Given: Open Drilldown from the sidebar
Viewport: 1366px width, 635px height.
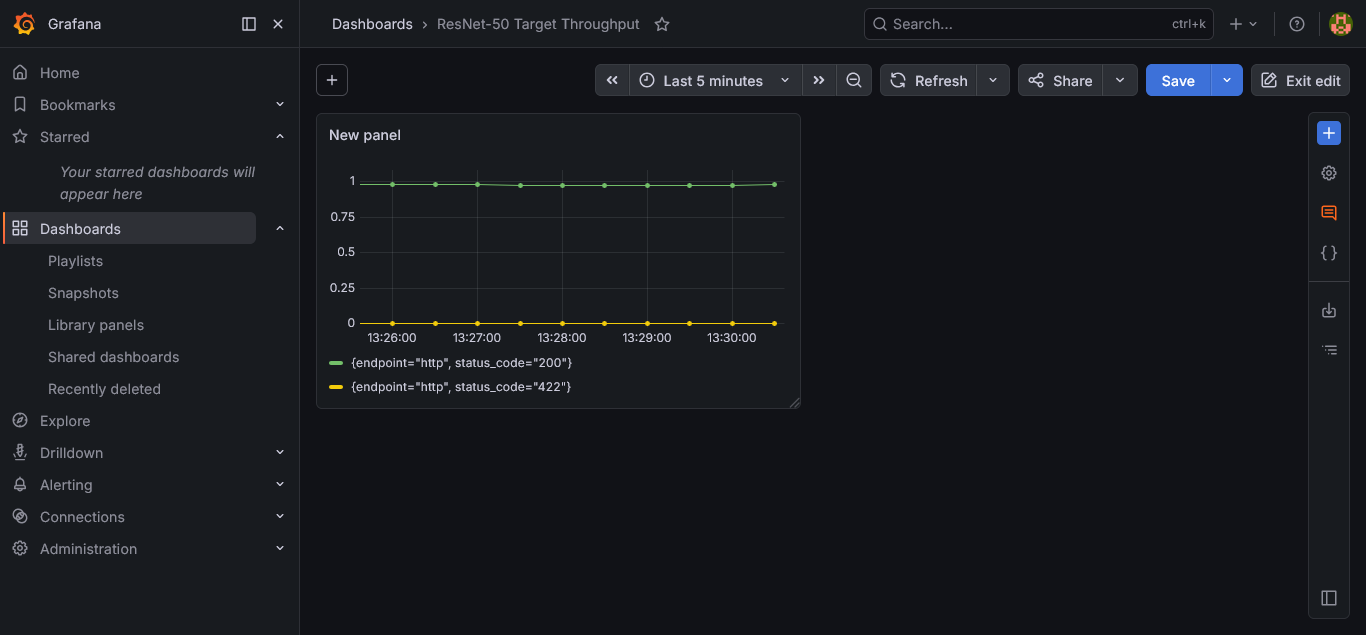Looking at the screenshot, I should click(71, 453).
